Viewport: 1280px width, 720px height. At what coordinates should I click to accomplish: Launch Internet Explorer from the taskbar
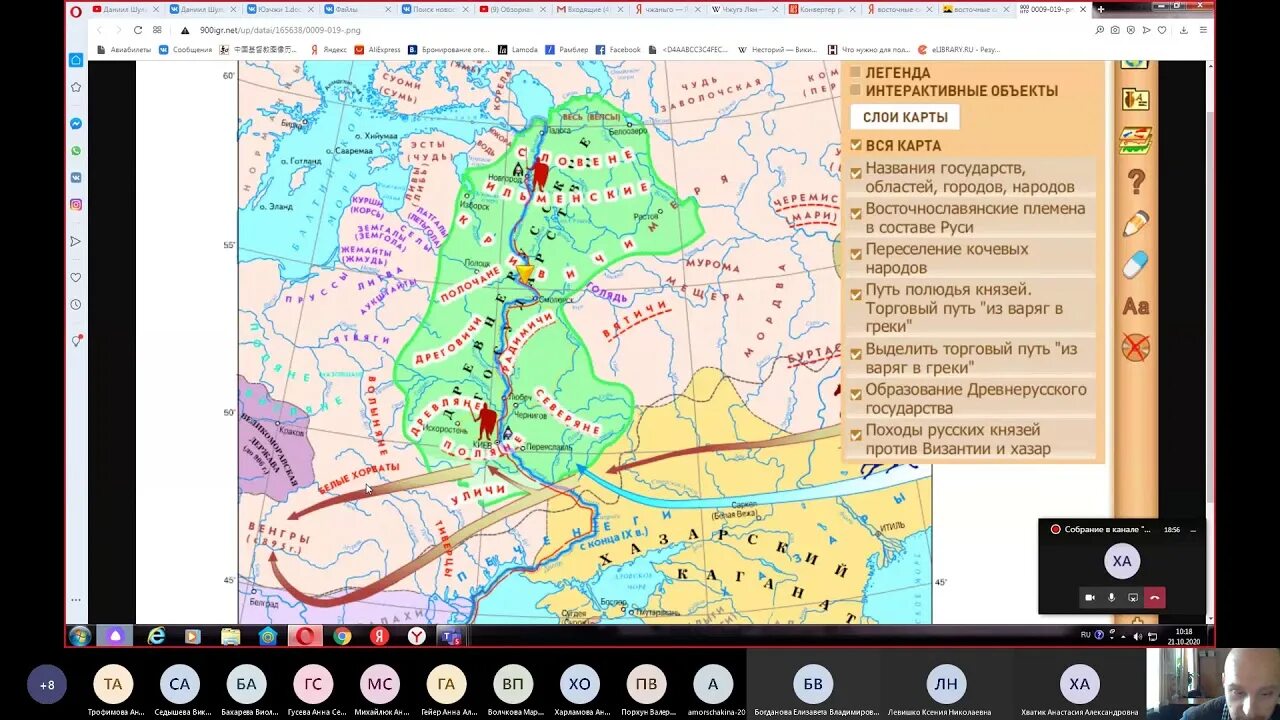157,636
